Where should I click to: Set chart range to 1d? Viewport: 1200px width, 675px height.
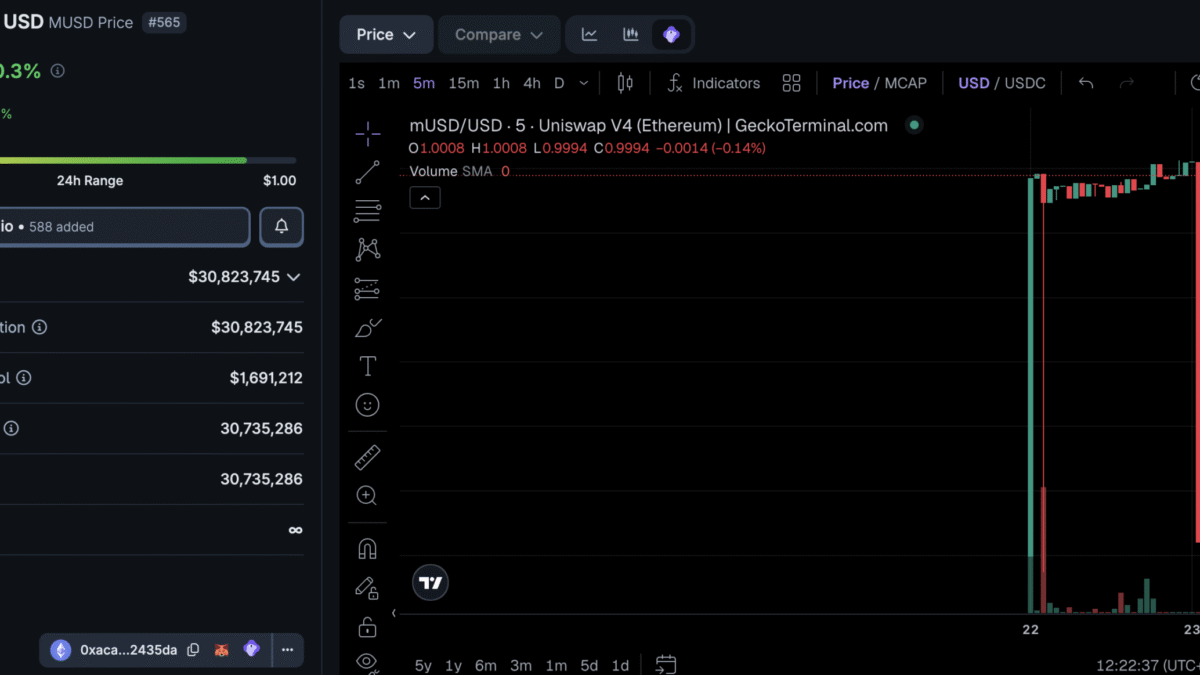[620, 665]
